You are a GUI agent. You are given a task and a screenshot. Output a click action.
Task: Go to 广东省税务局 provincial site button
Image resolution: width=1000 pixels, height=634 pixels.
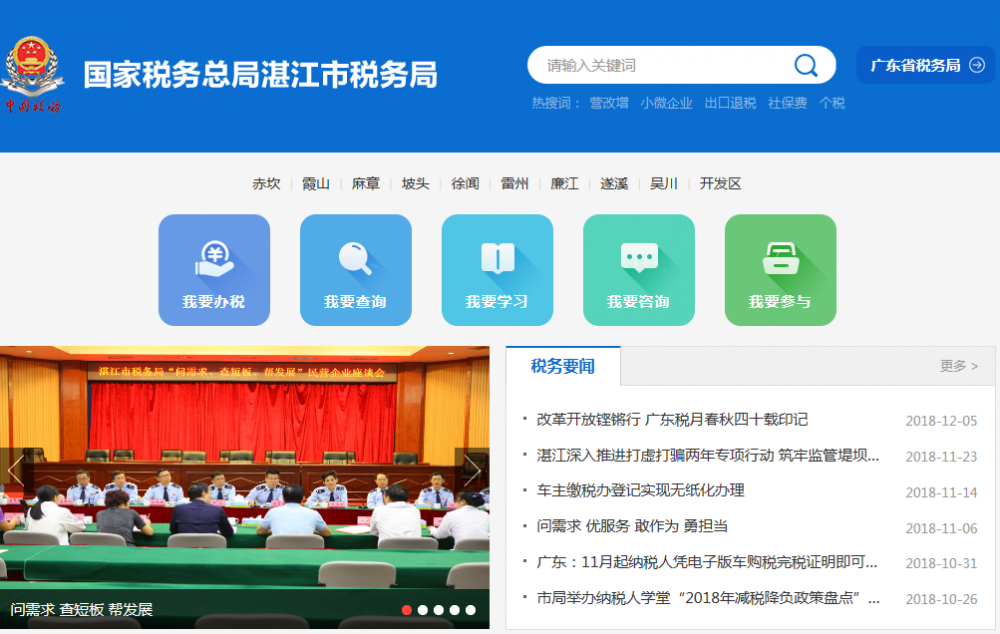tap(926, 65)
